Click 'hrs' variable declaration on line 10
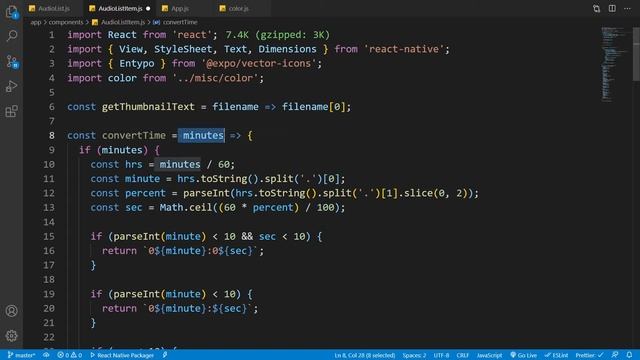This screenshot has width=640, height=360. 133,164
